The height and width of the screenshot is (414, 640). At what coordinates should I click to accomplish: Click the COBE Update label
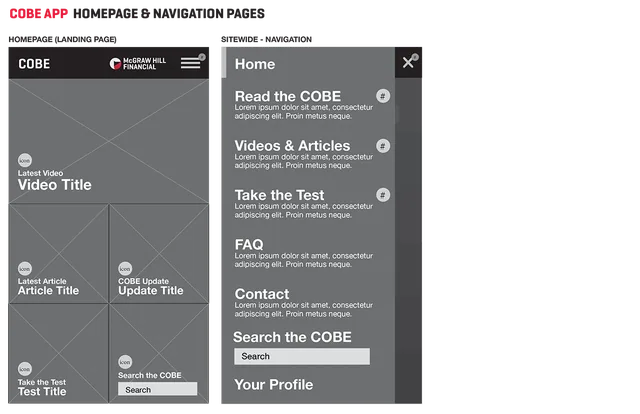coord(143,281)
